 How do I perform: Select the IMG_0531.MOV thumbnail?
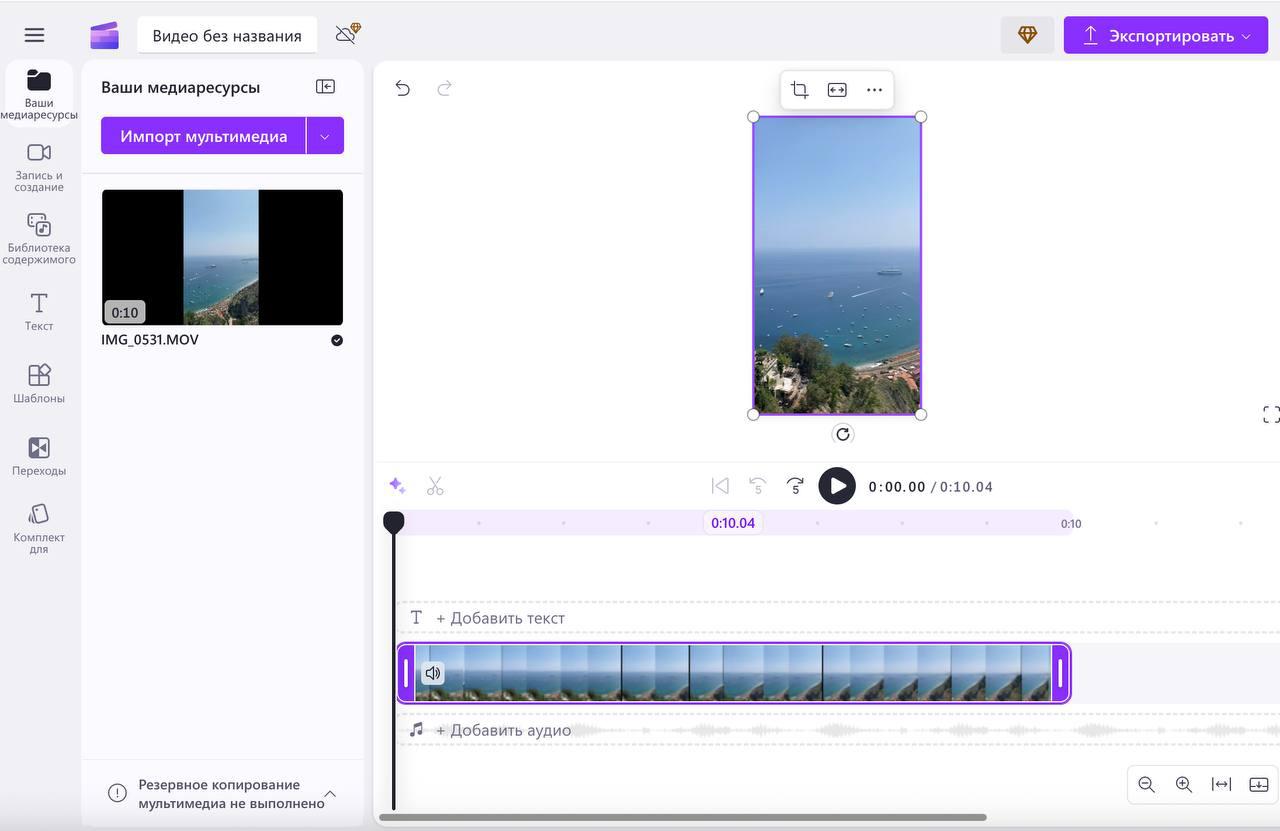[x=222, y=257]
